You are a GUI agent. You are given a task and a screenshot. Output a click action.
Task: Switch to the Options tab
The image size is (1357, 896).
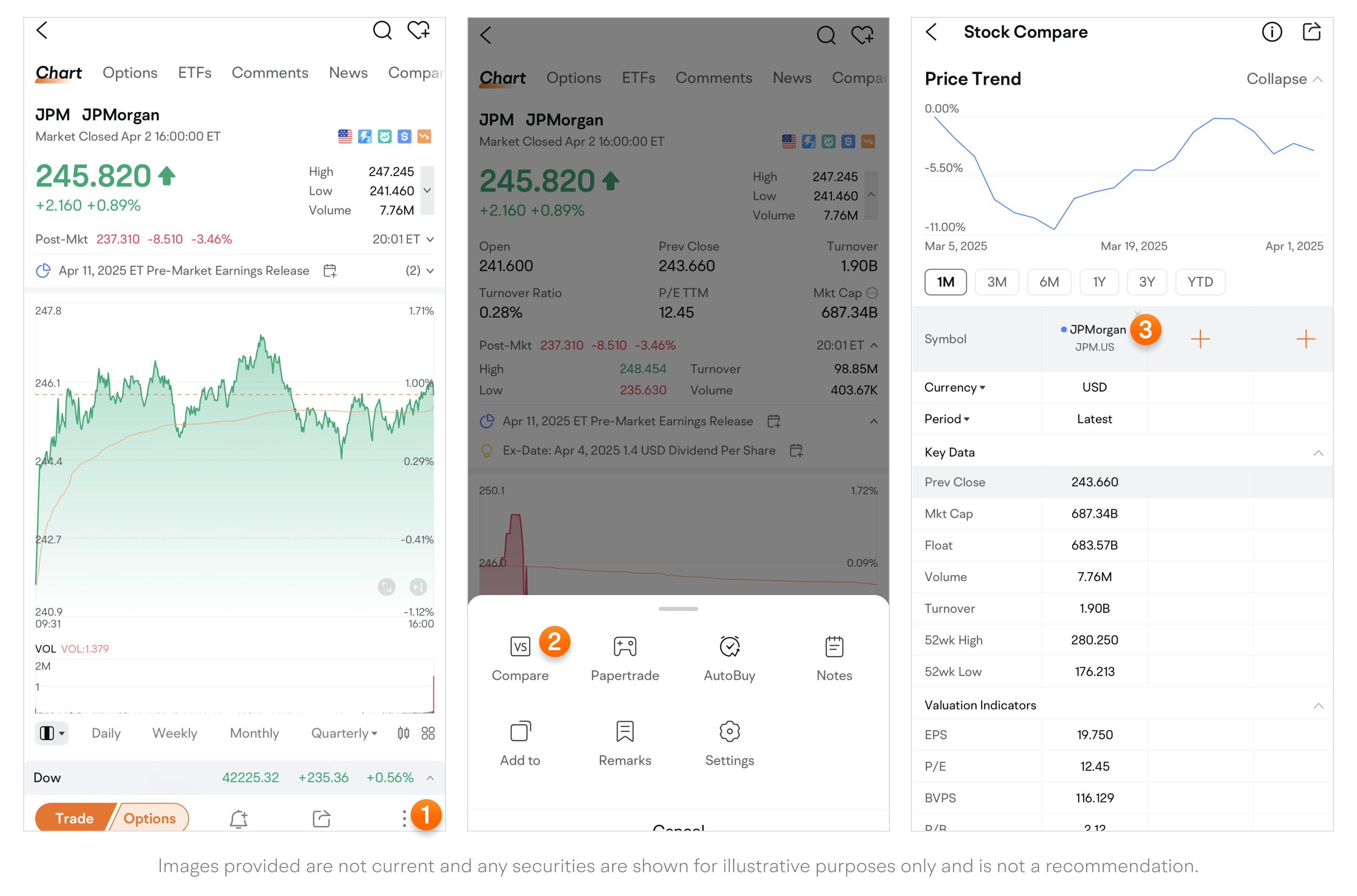[130, 73]
